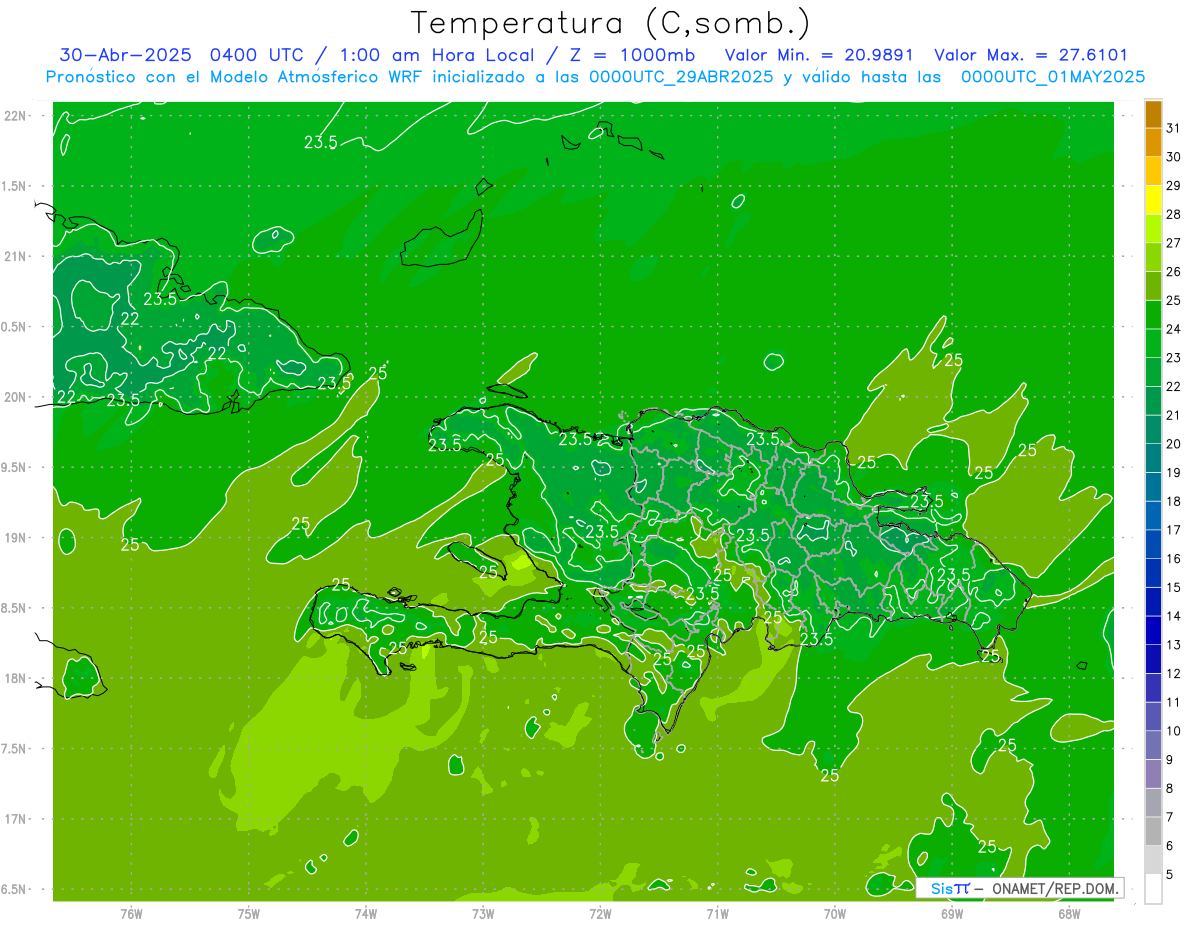Click the gray legend band between 6 and 7
The height and width of the screenshot is (927, 1200).
1153,831
